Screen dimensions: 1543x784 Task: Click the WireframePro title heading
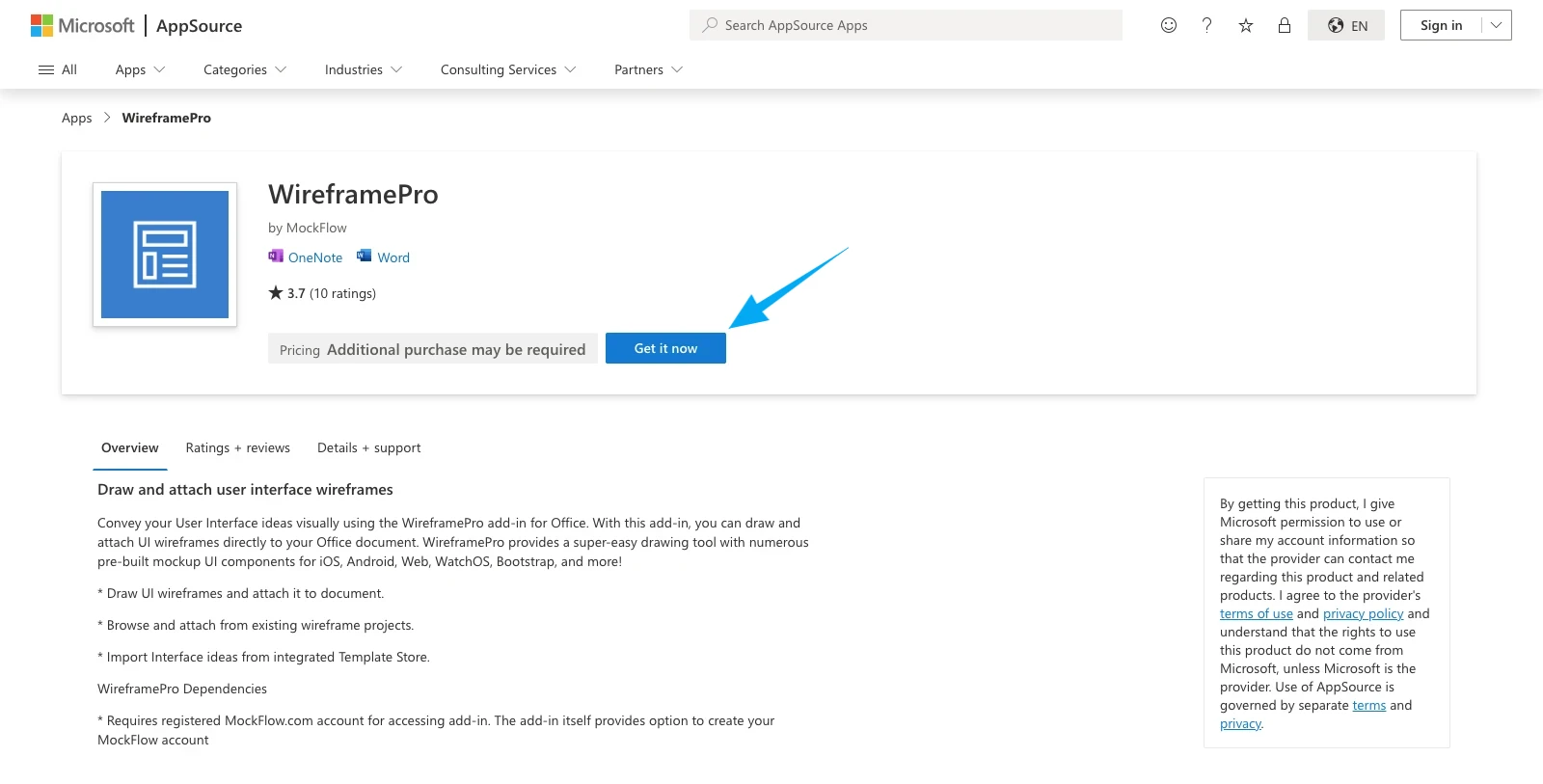[353, 195]
